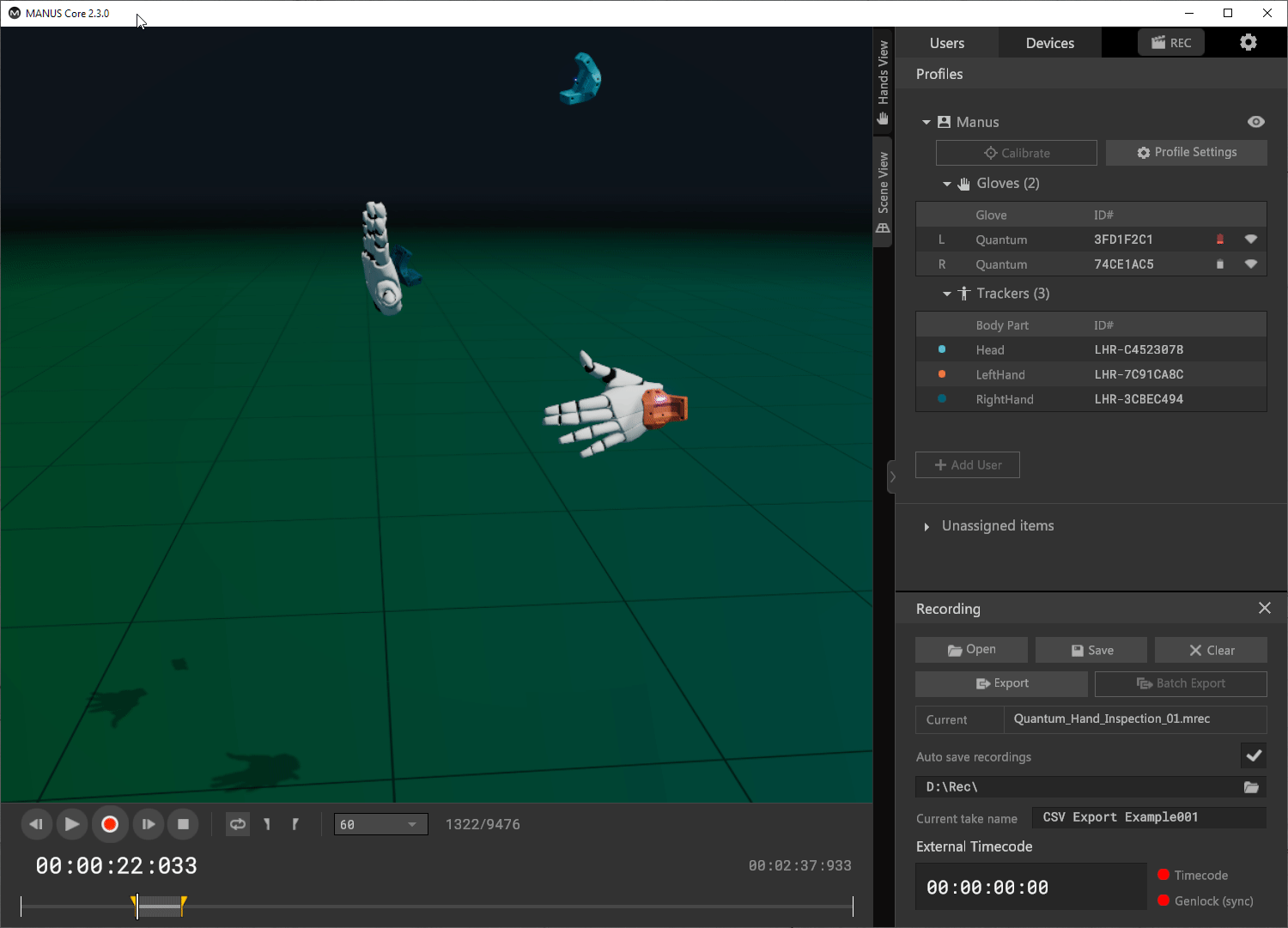1288x928 pixels.
Task: Uncheck the Auto save recordings checkbox
Action: click(x=1254, y=756)
